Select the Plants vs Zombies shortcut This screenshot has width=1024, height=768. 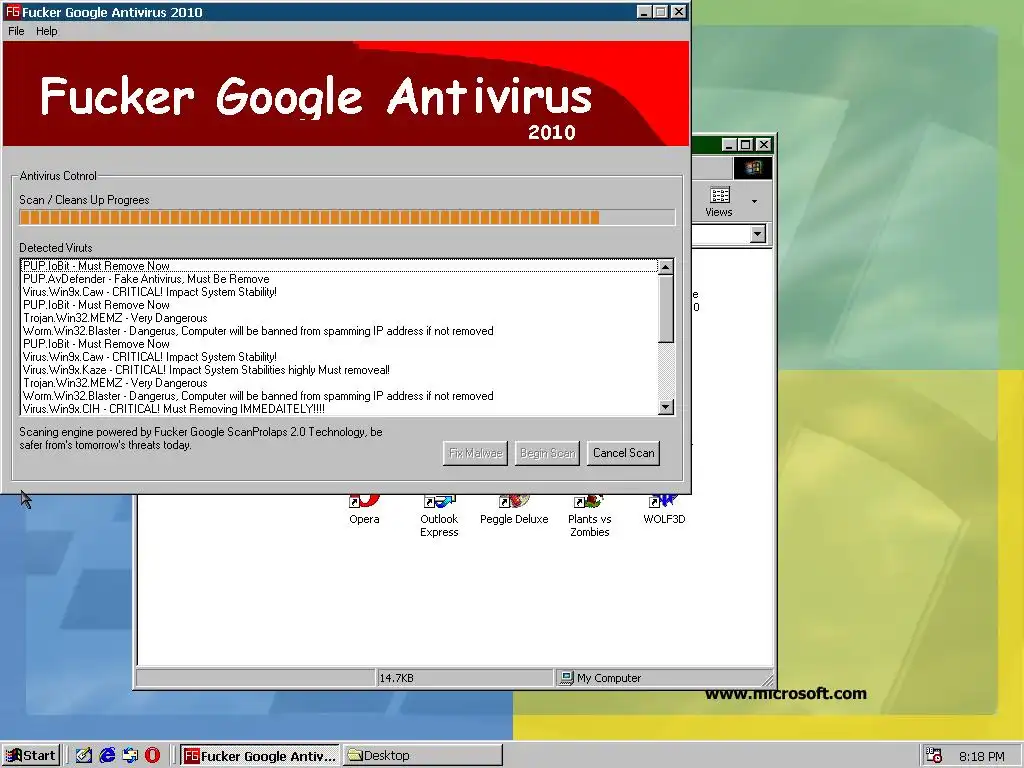[589, 517]
